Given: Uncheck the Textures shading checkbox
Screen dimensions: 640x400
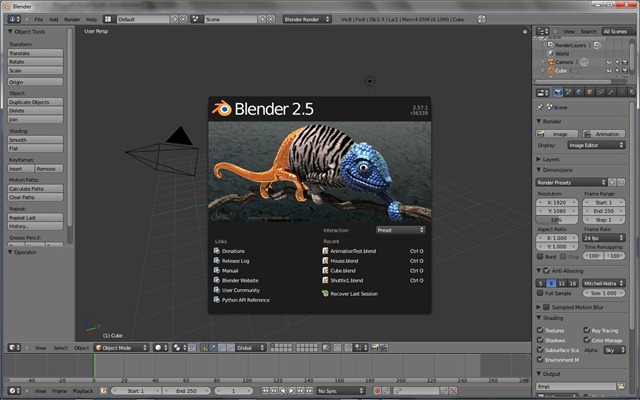Looking at the screenshot, I should click(x=540, y=330).
